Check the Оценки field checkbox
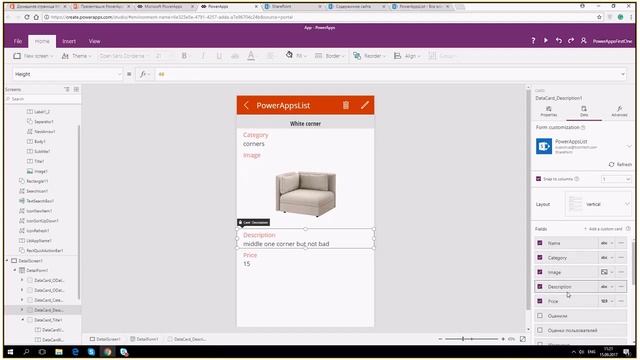The image size is (640, 360). [540, 316]
